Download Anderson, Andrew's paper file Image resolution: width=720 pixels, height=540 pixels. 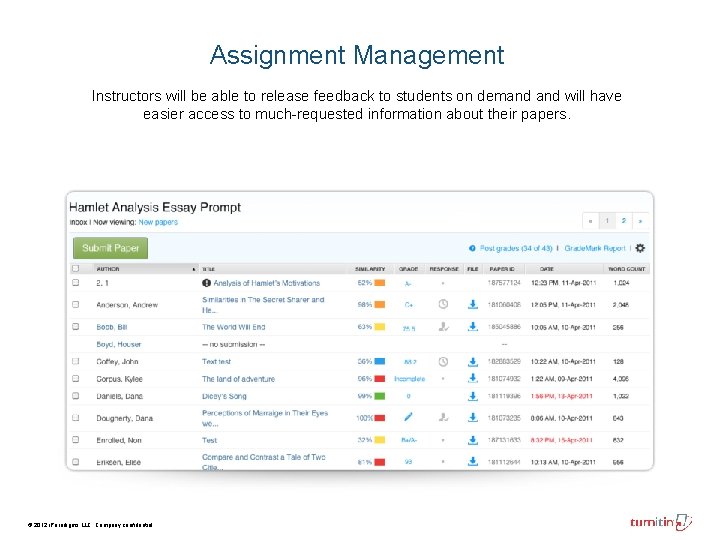click(x=472, y=304)
